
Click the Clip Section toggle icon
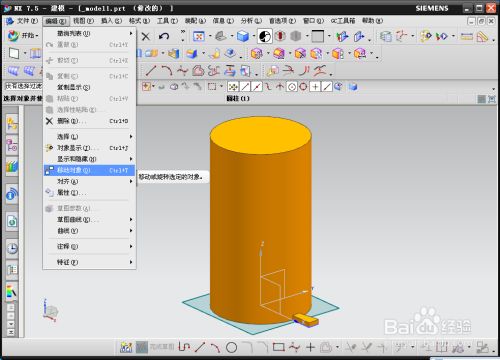[359, 36]
